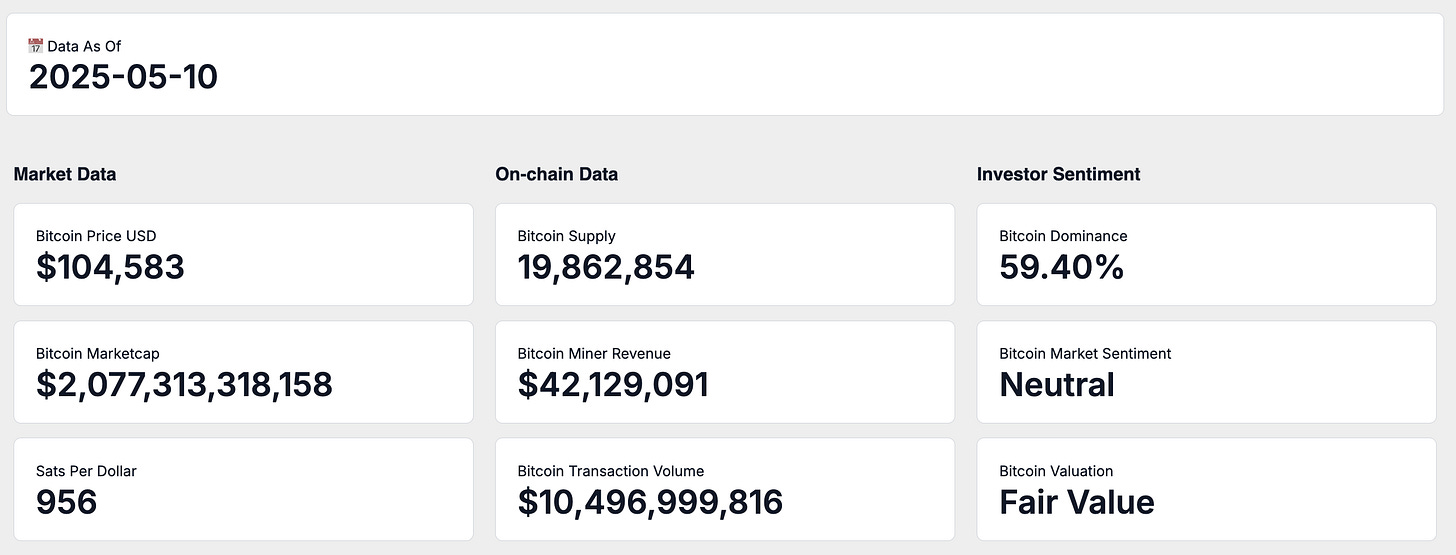Click the Bitcoin Supply label
Image resolution: width=1456 pixels, height=555 pixels.
coord(566,236)
